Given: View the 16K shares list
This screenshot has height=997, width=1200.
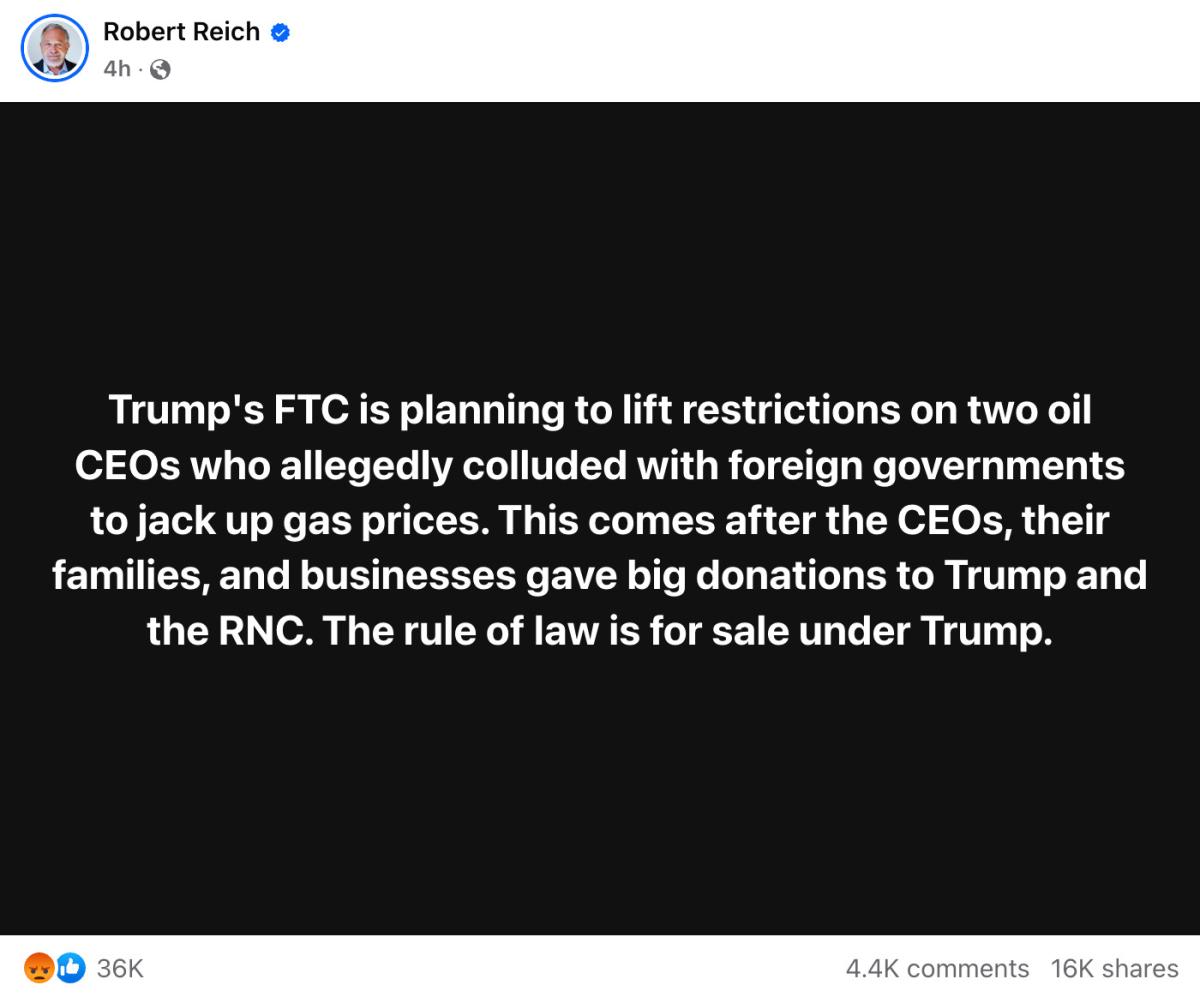Looking at the screenshot, I should click(1114, 968).
